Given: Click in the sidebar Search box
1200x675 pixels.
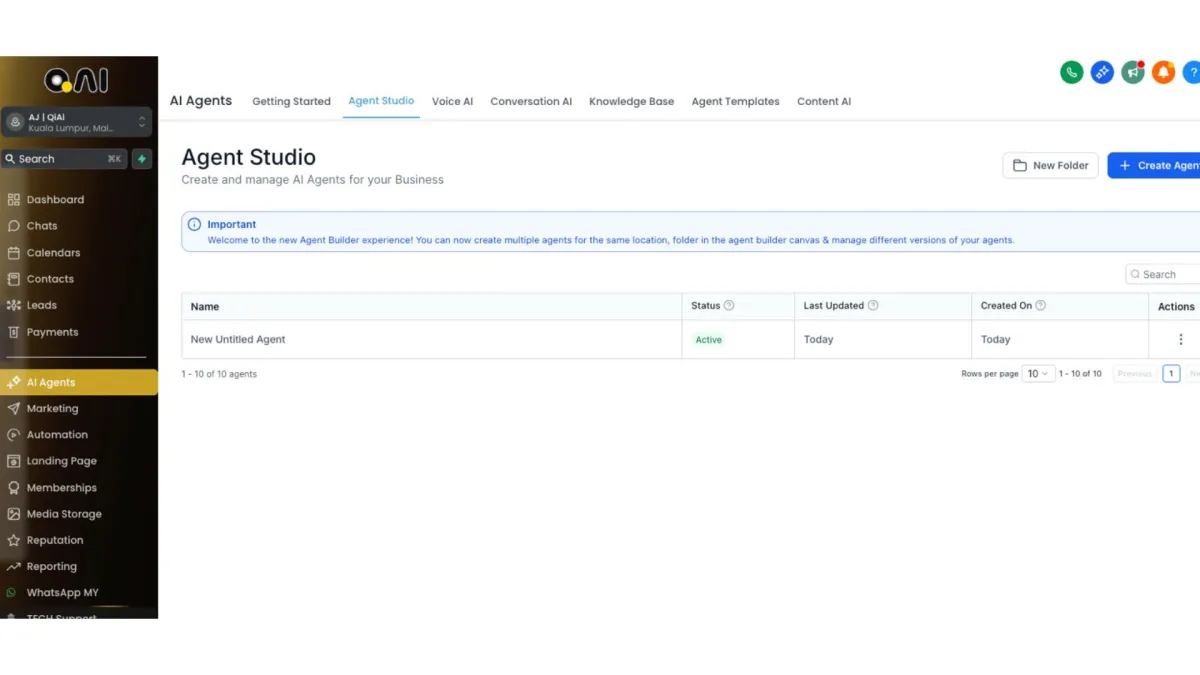Looking at the screenshot, I should point(64,159).
